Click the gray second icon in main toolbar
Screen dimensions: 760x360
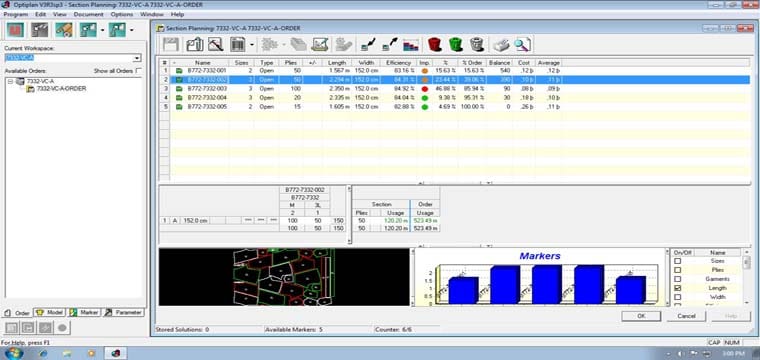click(x=40, y=30)
